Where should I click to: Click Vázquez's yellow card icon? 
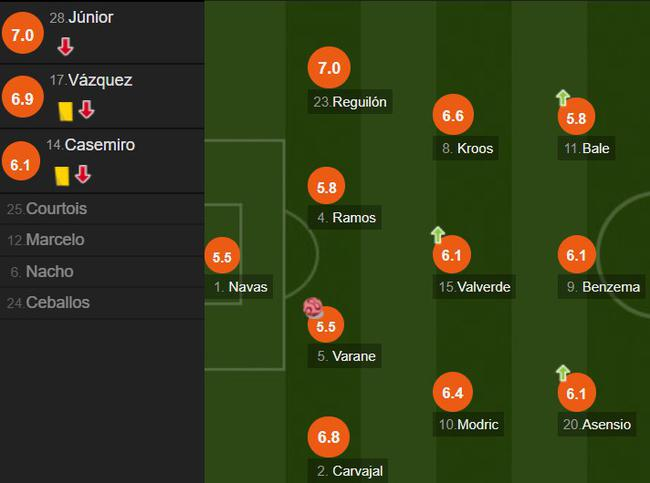66,110
